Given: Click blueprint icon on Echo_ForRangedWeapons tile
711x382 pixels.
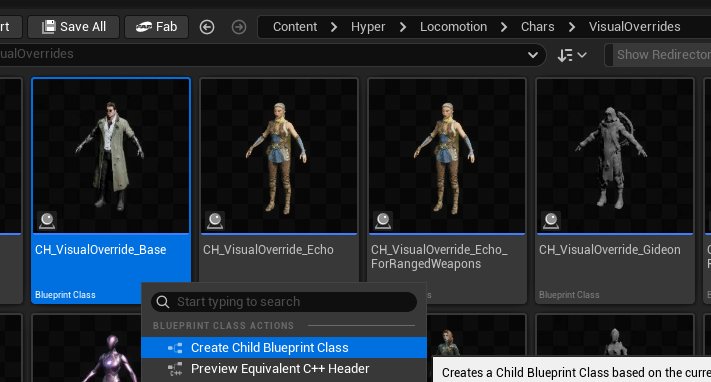Looking at the screenshot, I should (383, 221).
